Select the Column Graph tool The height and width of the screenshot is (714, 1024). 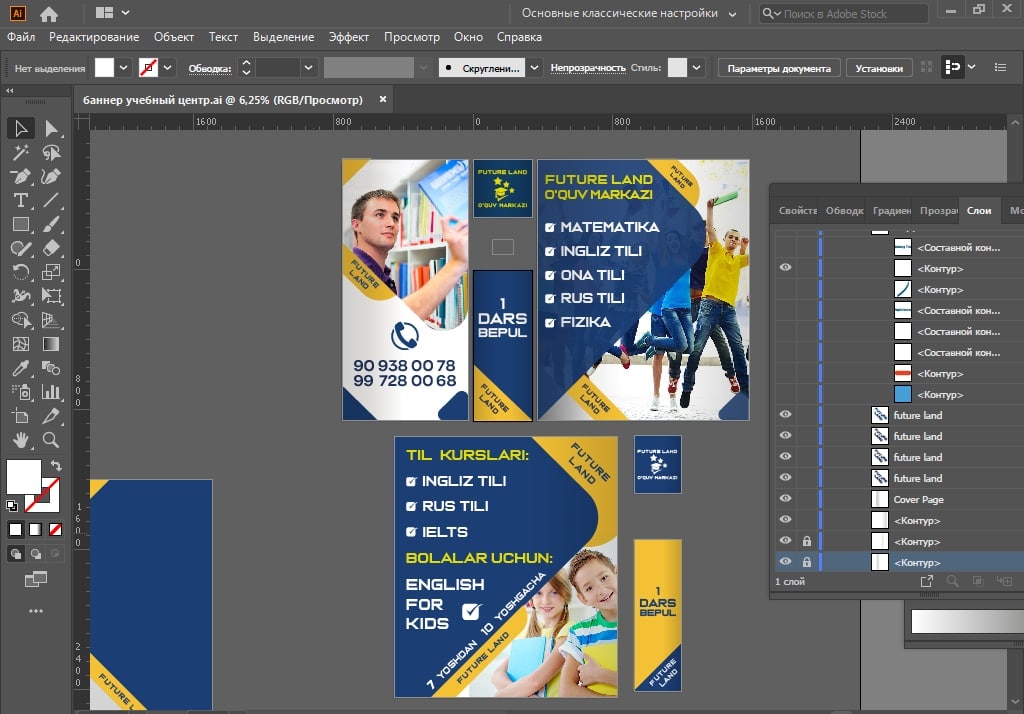click(51, 392)
